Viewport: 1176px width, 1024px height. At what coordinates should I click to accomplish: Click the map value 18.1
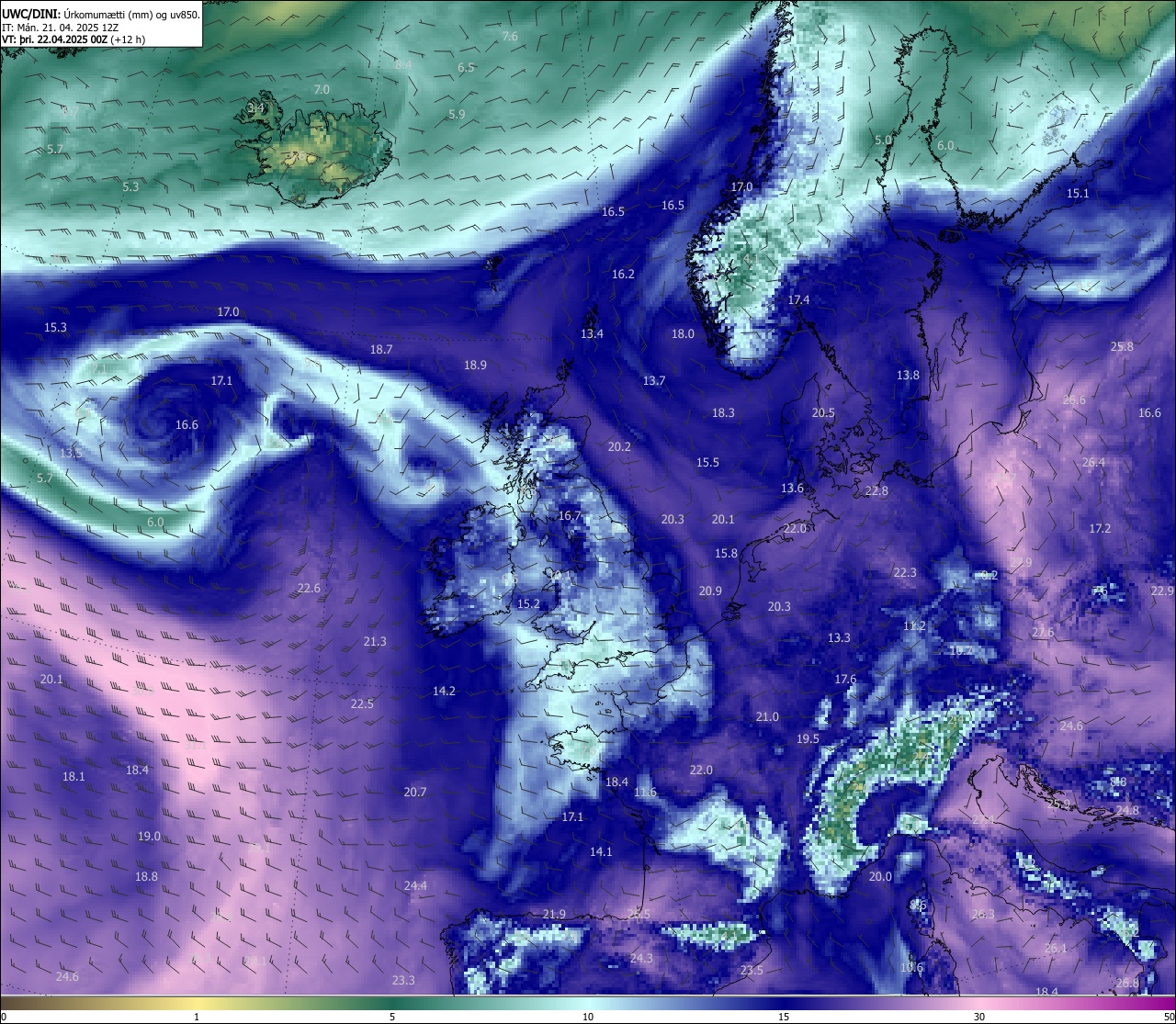click(73, 776)
